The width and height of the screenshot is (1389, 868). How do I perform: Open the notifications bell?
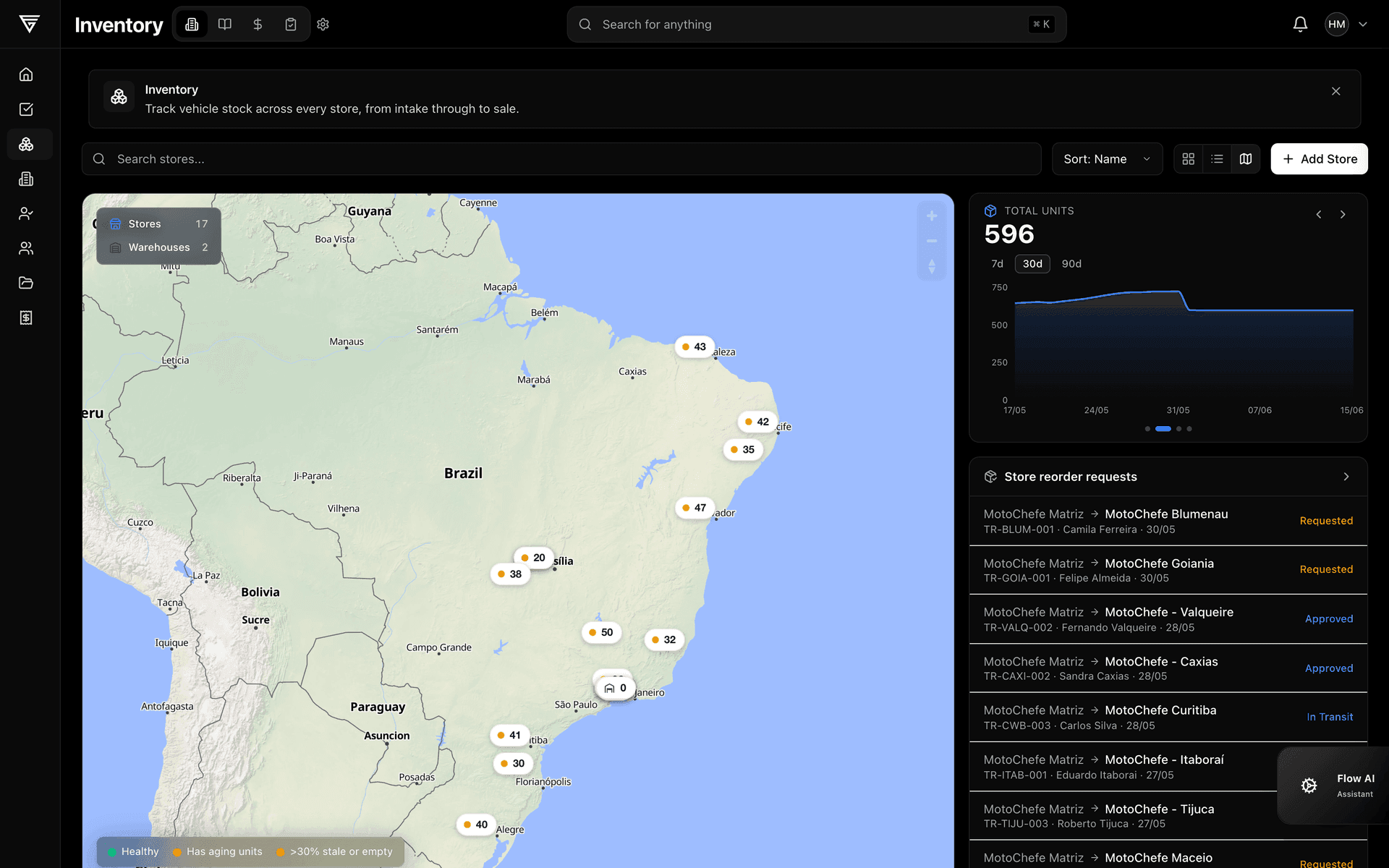pos(1300,25)
